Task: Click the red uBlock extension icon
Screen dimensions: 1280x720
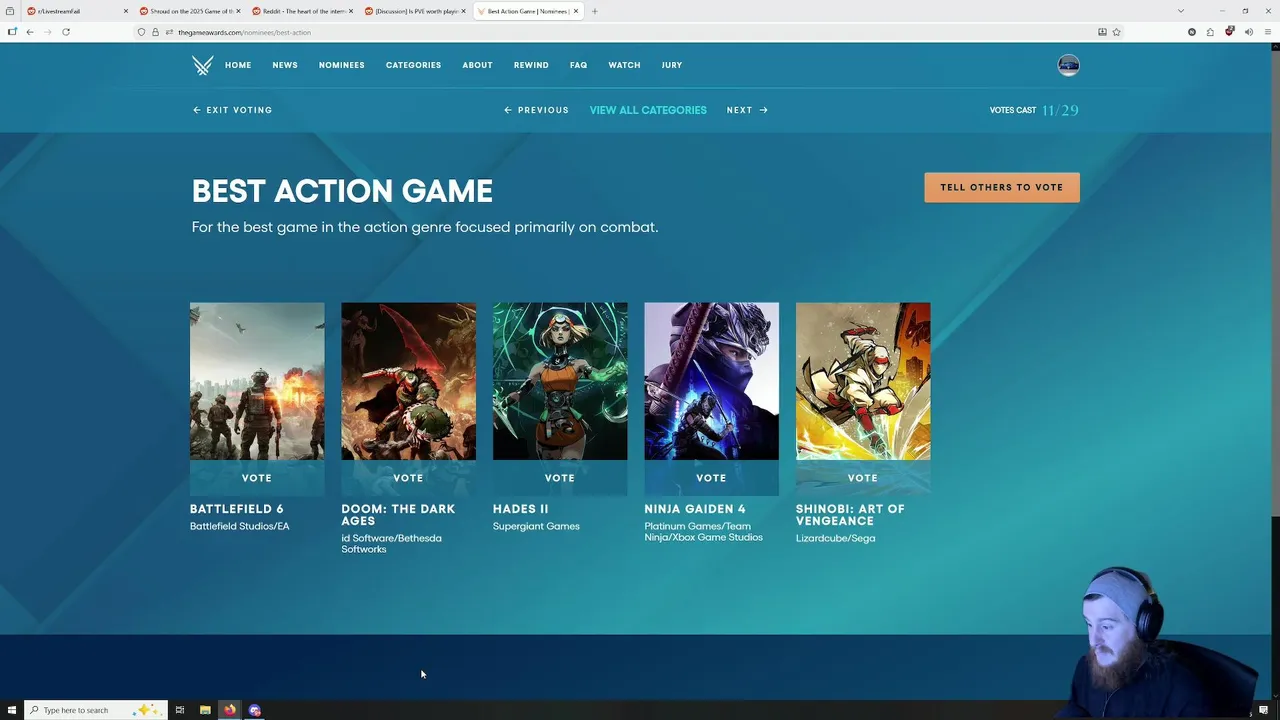Action: pyautogui.click(x=1229, y=32)
